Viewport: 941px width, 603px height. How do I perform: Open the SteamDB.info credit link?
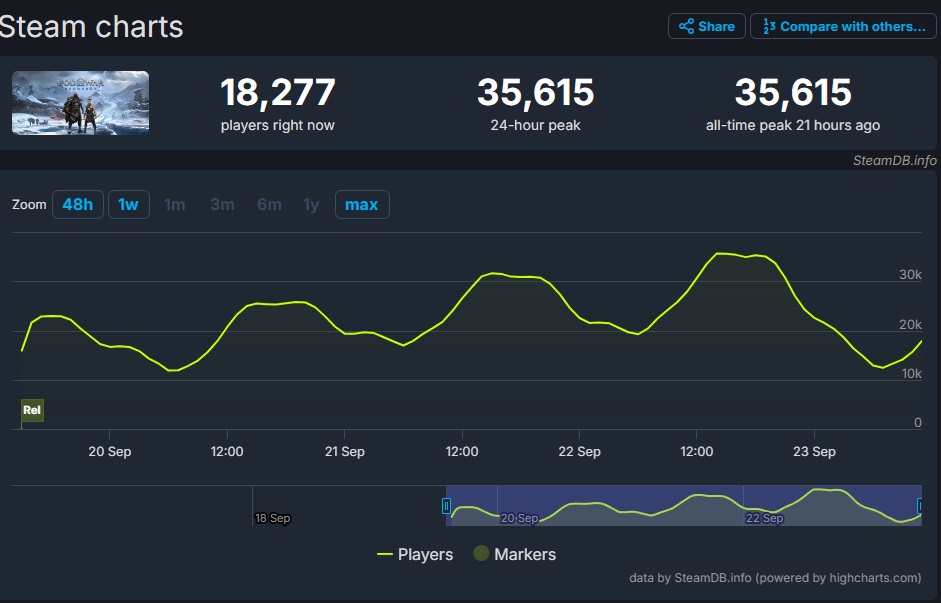(x=894, y=160)
